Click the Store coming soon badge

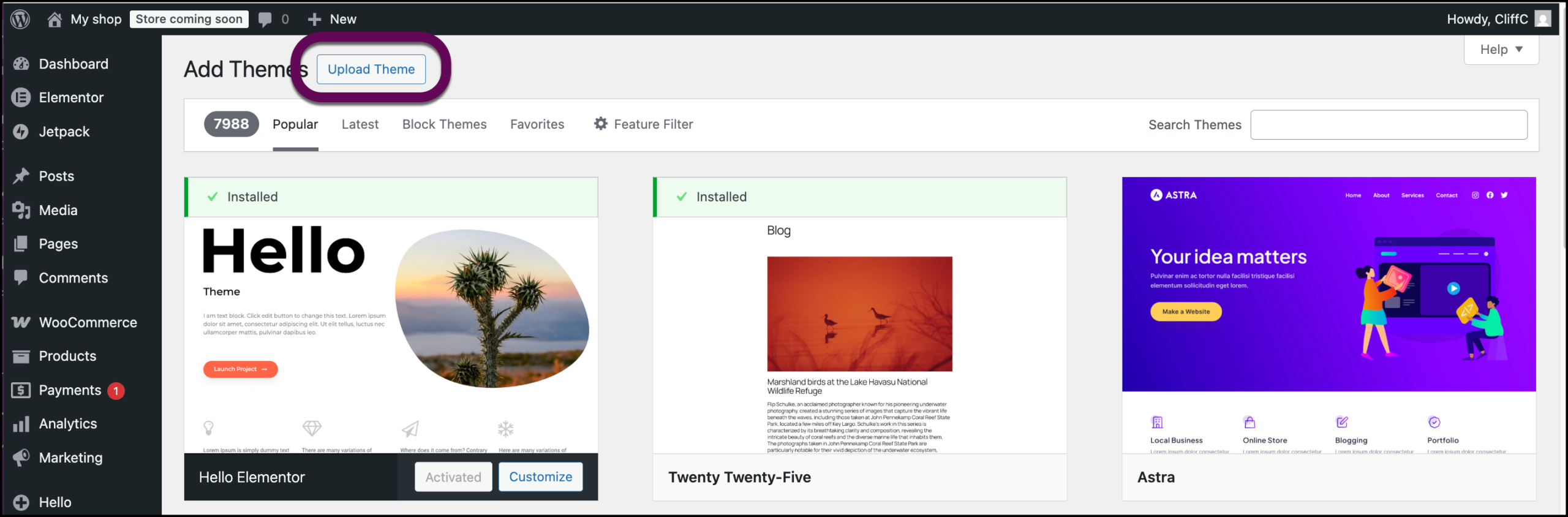[x=189, y=19]
